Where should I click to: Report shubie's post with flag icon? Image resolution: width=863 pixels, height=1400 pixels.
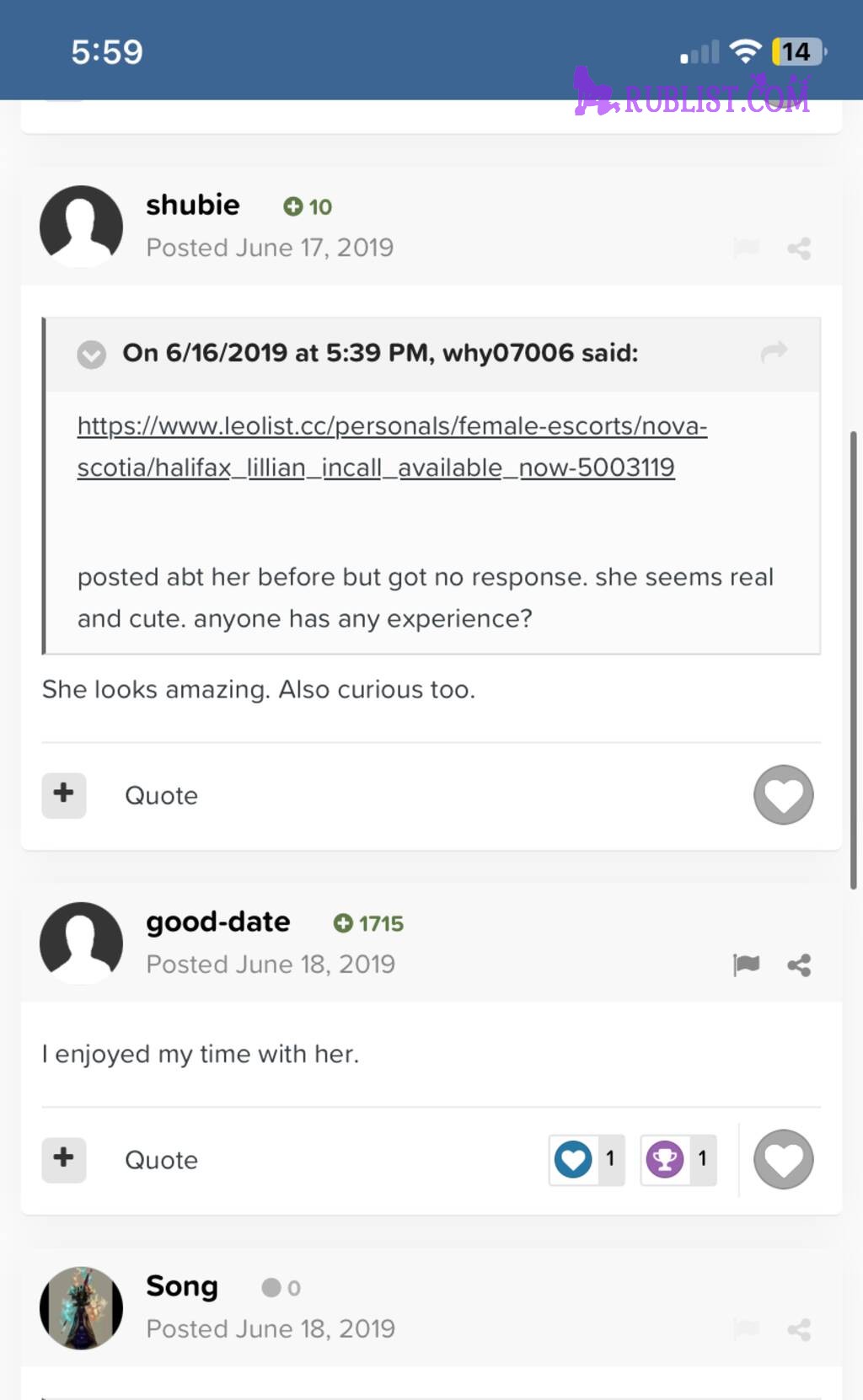[x=747, y=248]
